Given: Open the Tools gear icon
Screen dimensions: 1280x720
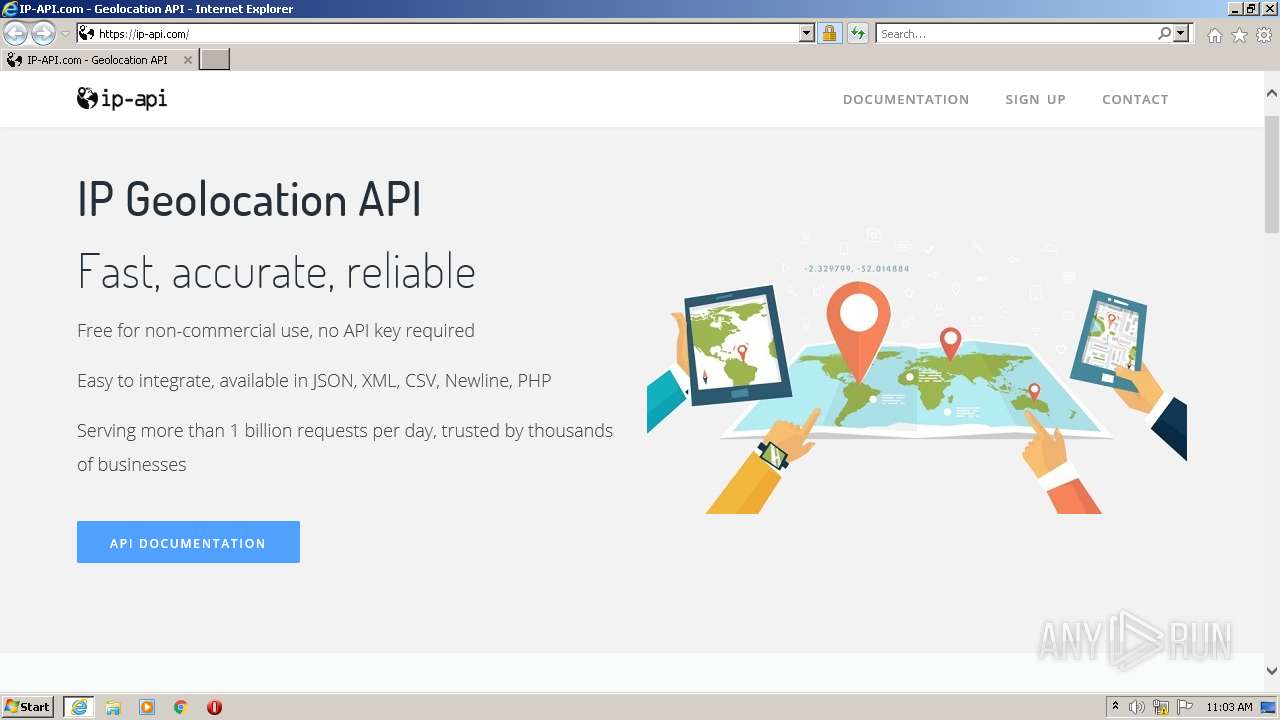Looking at the screenshot, I should click(1264, 35).
